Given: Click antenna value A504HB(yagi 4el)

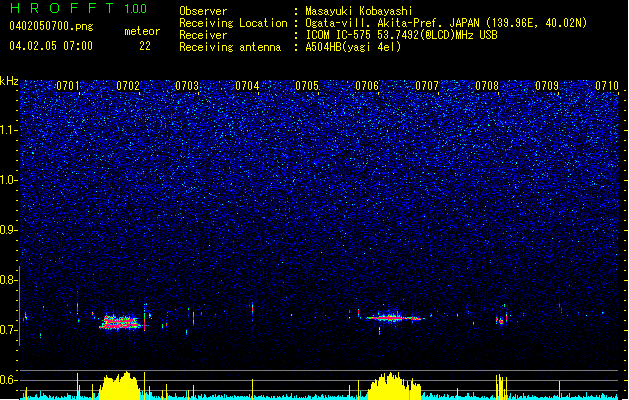Looking at the screenshot, I should tap(353, 47).
